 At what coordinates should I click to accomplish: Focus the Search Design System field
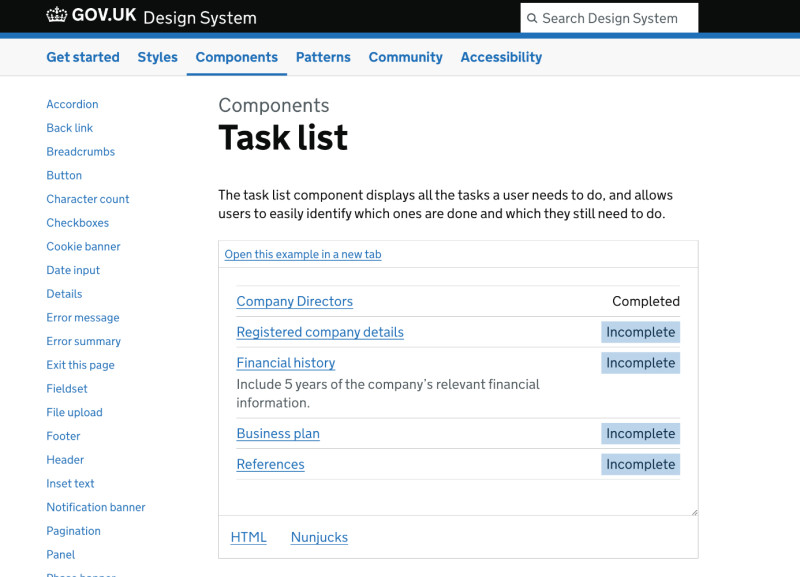(615, 18)
